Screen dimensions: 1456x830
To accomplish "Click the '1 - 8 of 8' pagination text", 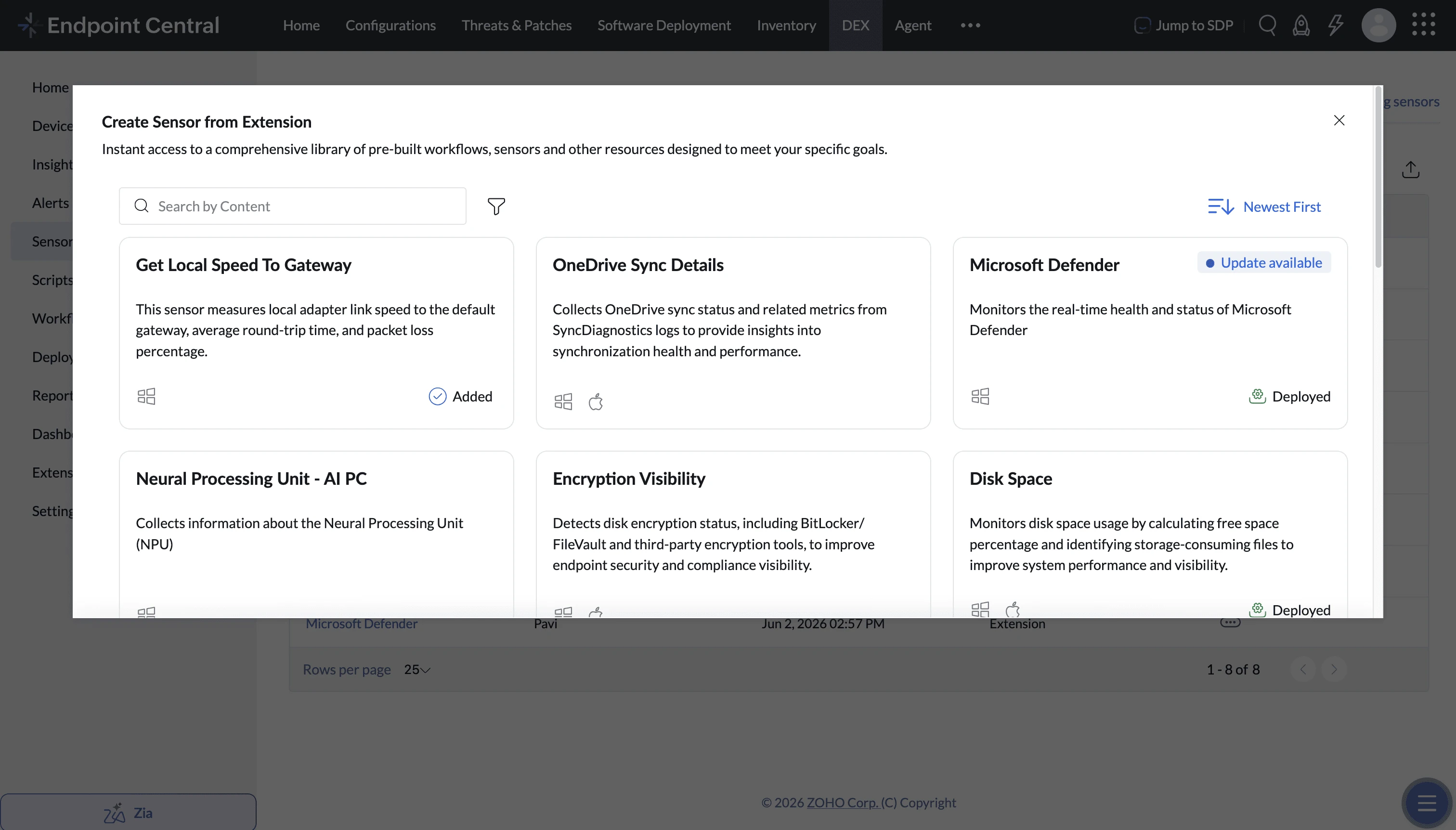I will point(1233,670).
